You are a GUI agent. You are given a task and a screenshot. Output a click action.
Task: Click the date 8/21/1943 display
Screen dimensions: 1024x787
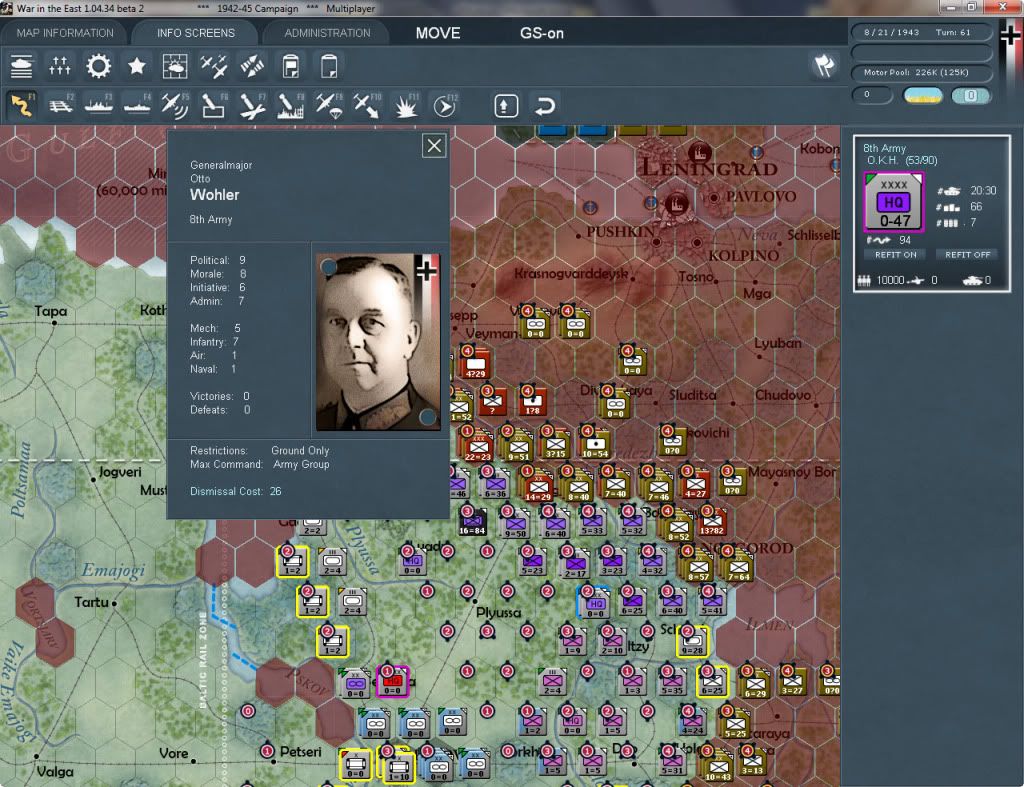click(891, 32)
